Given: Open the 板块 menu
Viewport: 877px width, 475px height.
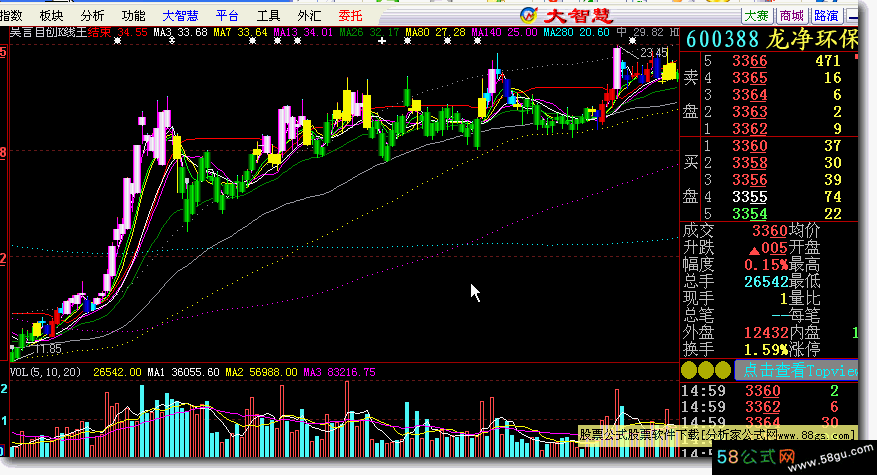Looking at the screenshot, I should tap(51, 16).
